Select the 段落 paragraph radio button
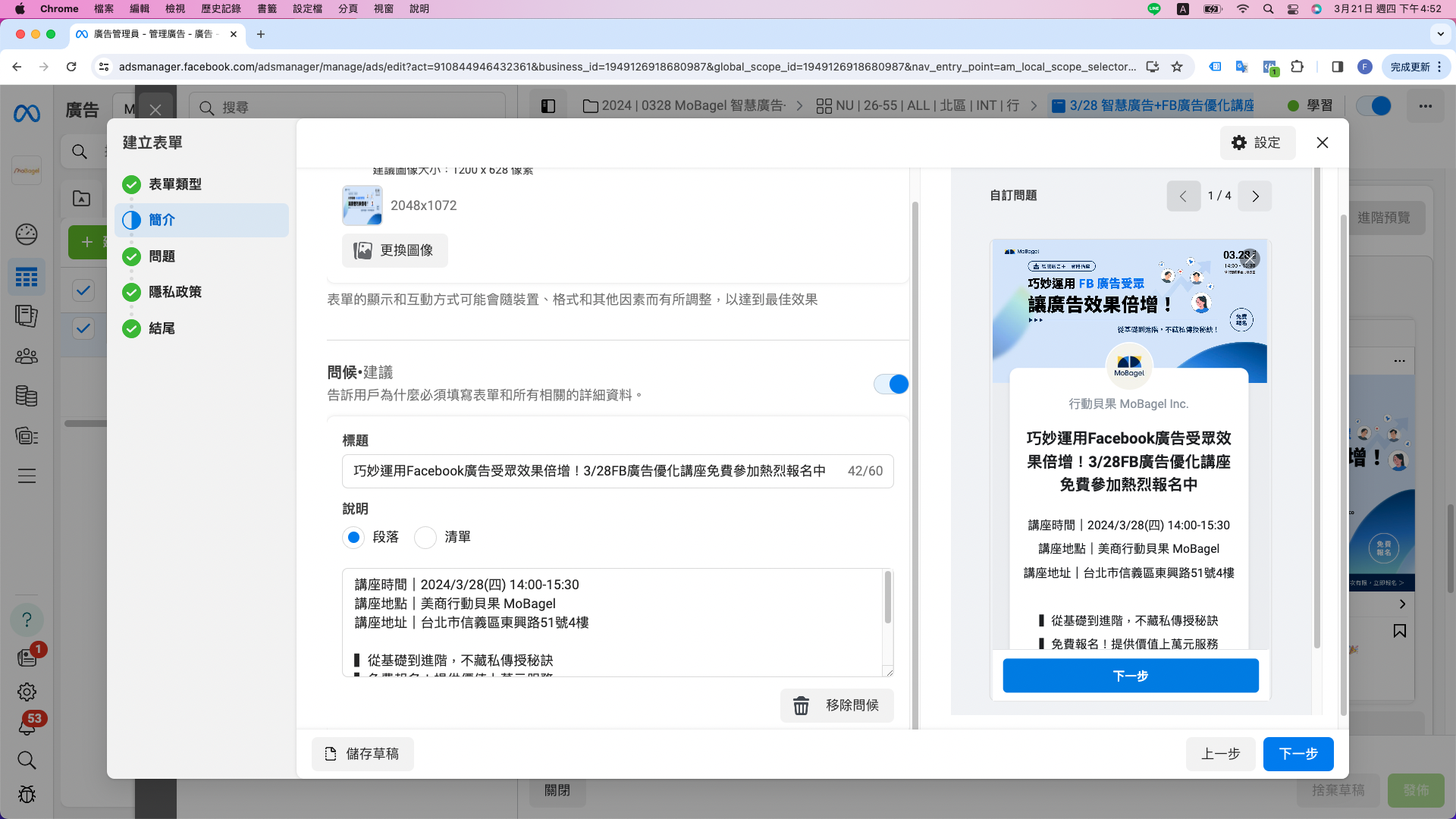The width and height of the screenshot is (1456, 819). [x=353, y=537]
